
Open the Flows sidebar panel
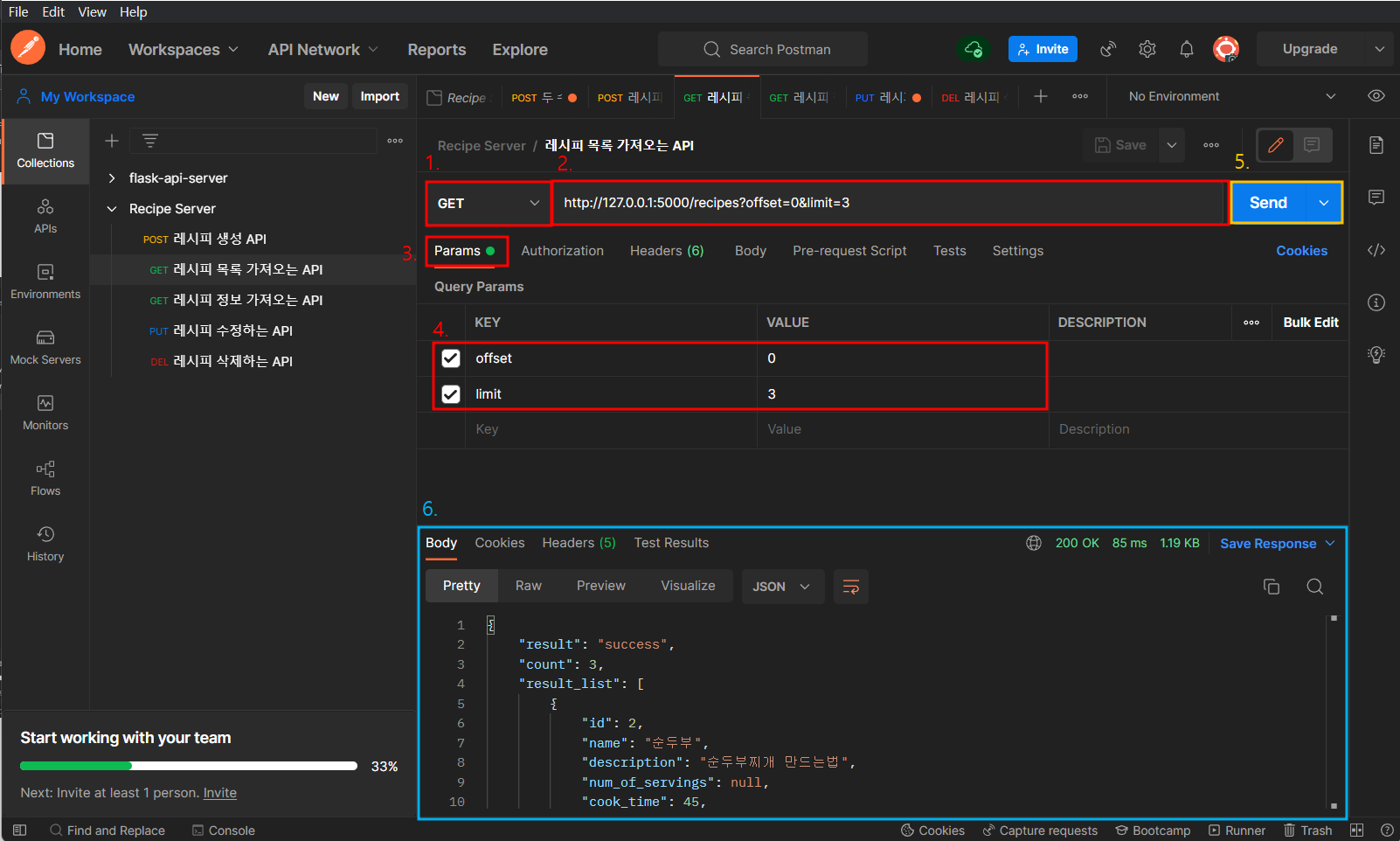[x=45, y=478]
